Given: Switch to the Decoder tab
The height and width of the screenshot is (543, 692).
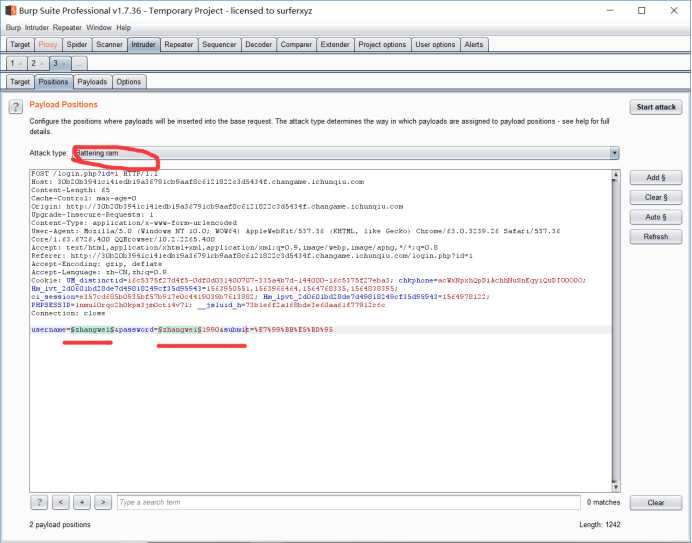Looking at the screenshot, I should tap(259, 45).
